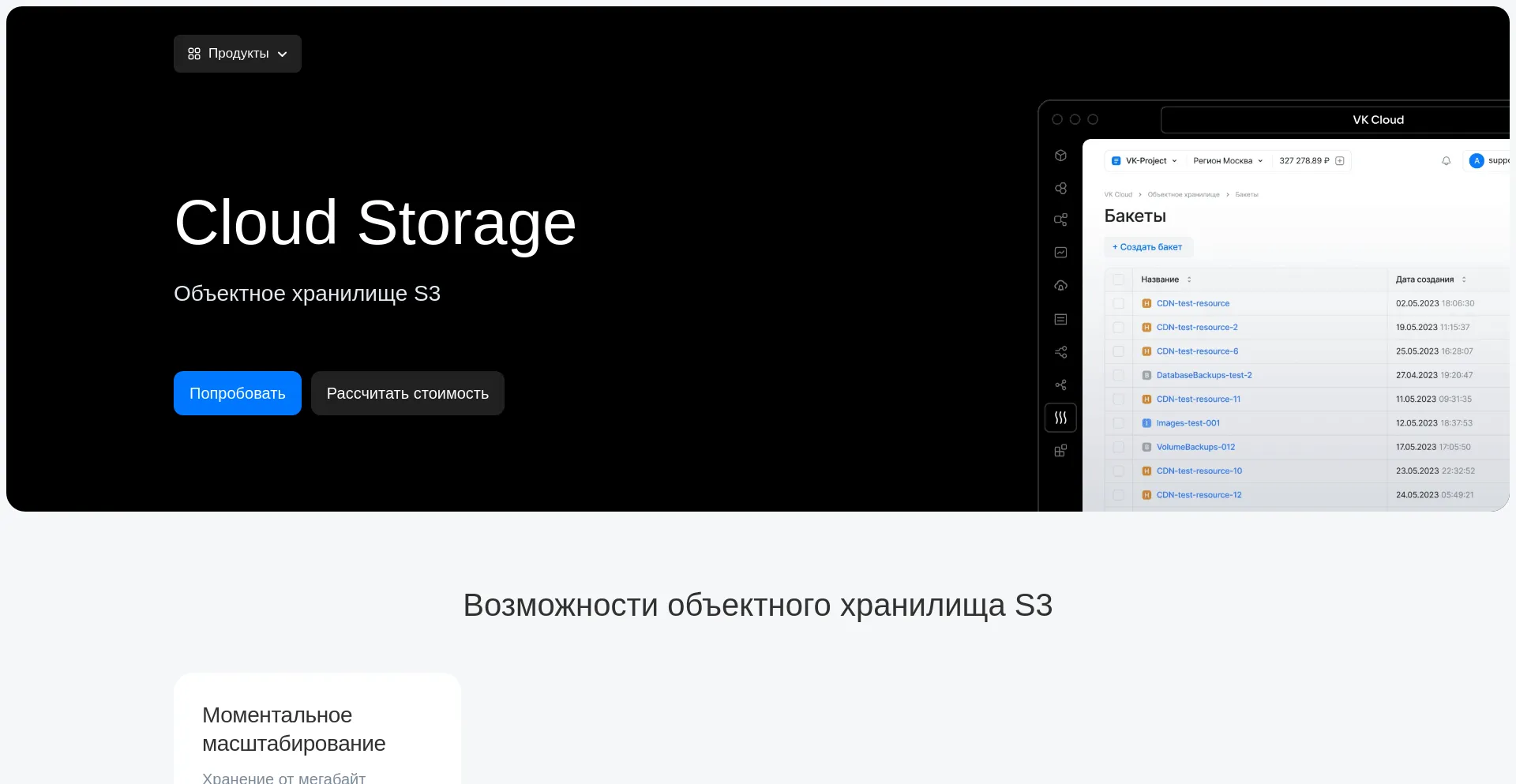
Task: Expand the VK-Project selector
Action: tap(1144, 161)
